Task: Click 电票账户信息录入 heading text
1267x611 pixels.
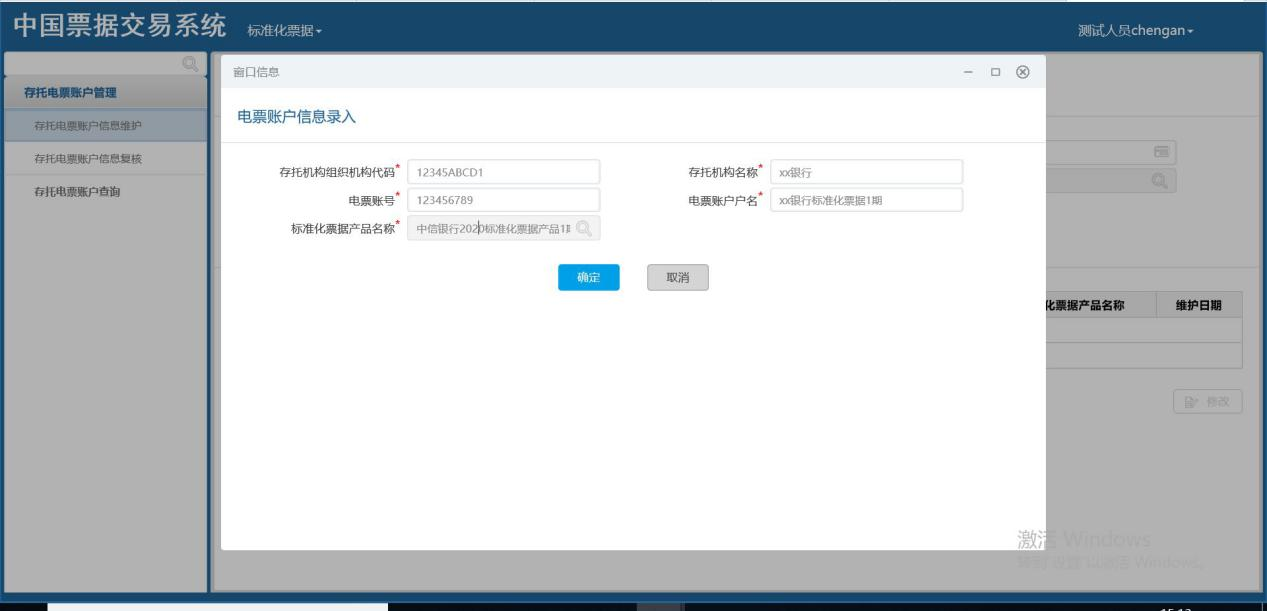Action: [296, 117]
